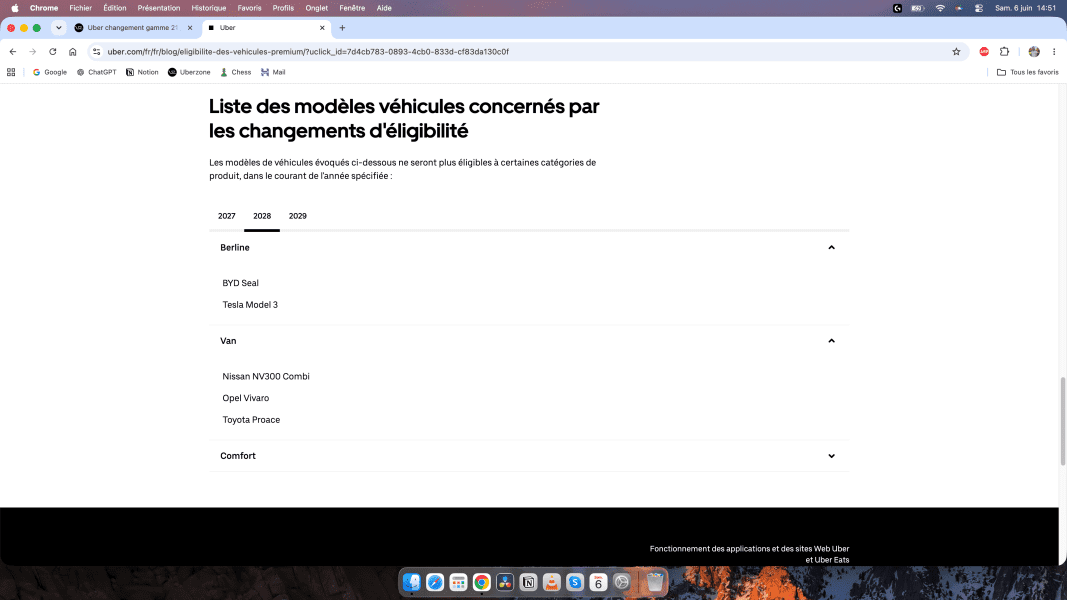Open the Tous les favoris folder
Image resolution: width=1067 pixels, height=600 pixels.
(x=1028, y=72)
